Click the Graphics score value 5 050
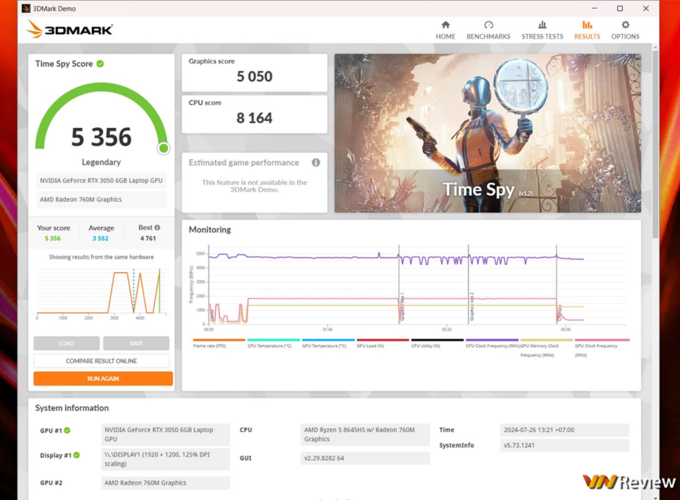This screenshot has width=680, height=500. (255, 77)
